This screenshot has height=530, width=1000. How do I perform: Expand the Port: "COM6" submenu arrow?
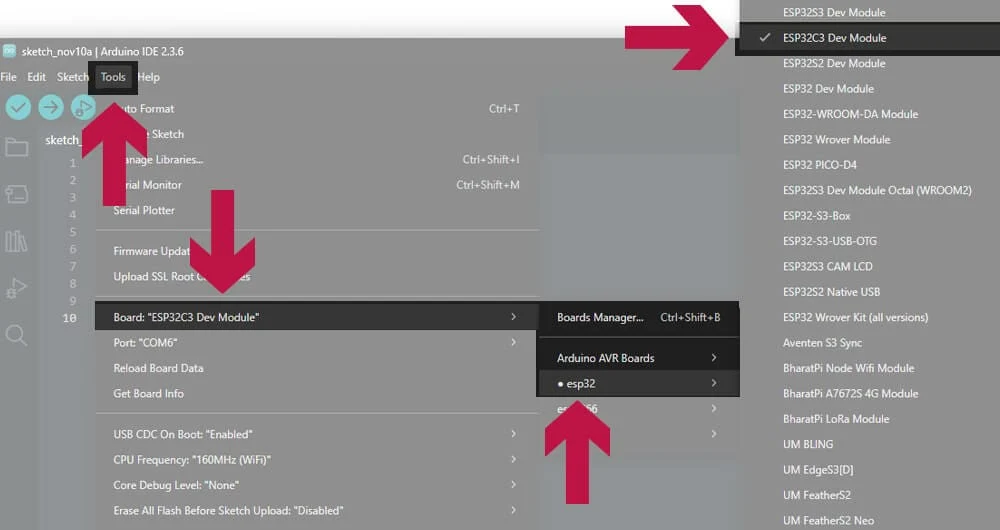tap(513, 342)
